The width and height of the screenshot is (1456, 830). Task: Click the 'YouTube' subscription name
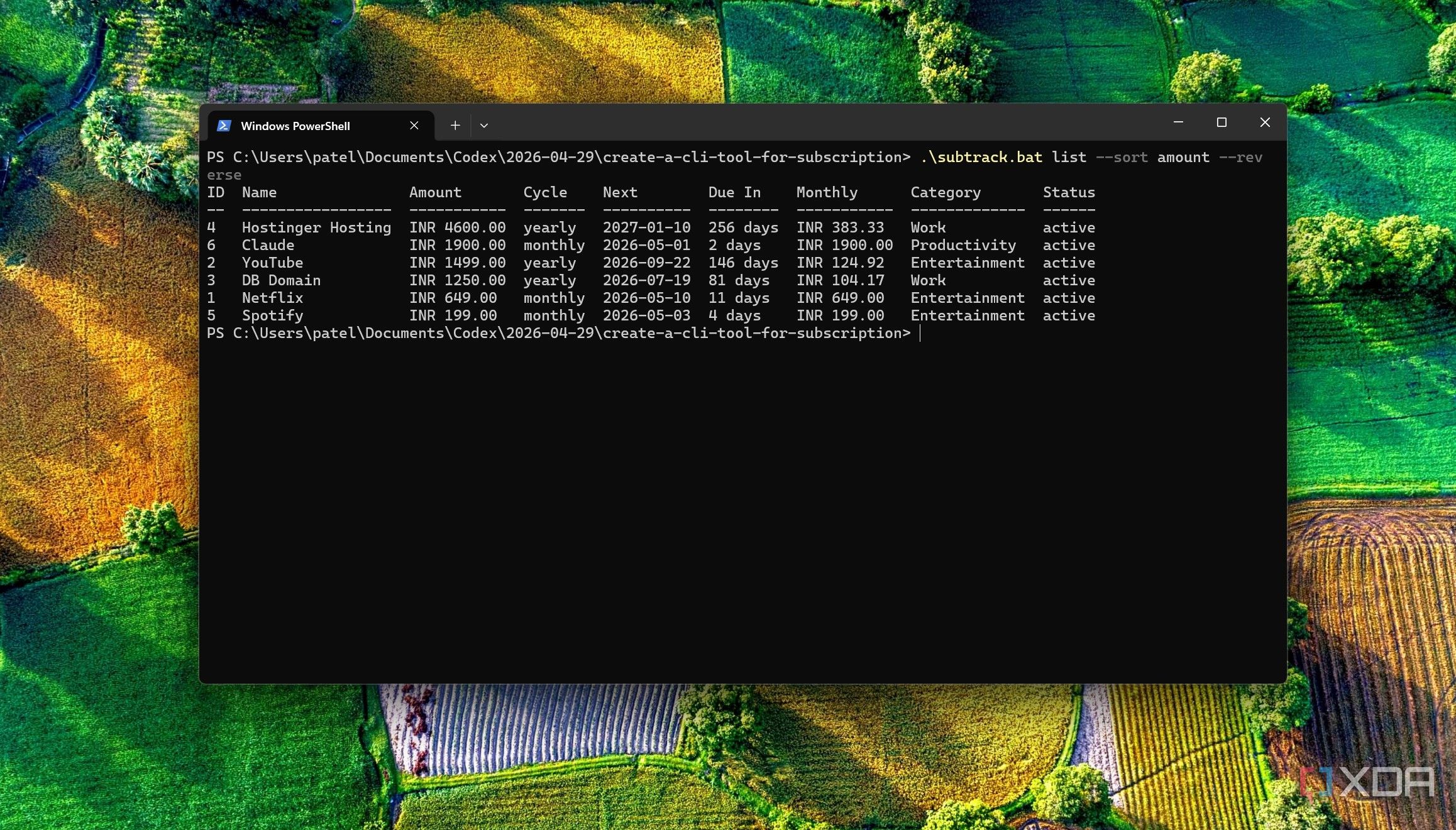coord(272,263)
